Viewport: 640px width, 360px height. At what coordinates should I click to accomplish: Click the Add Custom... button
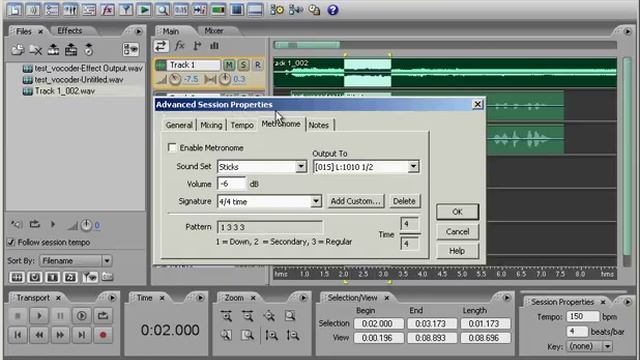pos(355,201)
